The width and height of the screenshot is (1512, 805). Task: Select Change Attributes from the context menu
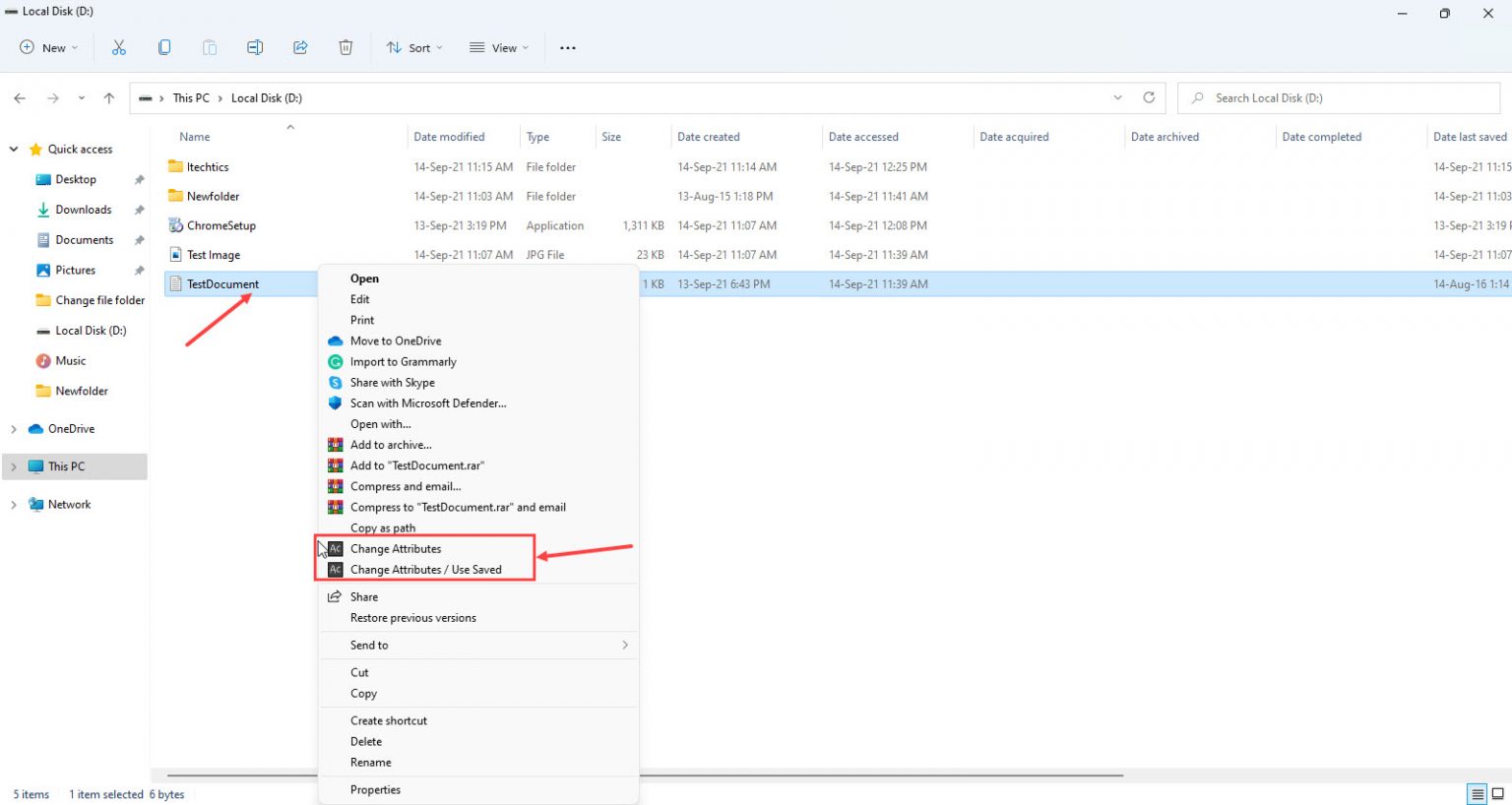tap(396, 548)
